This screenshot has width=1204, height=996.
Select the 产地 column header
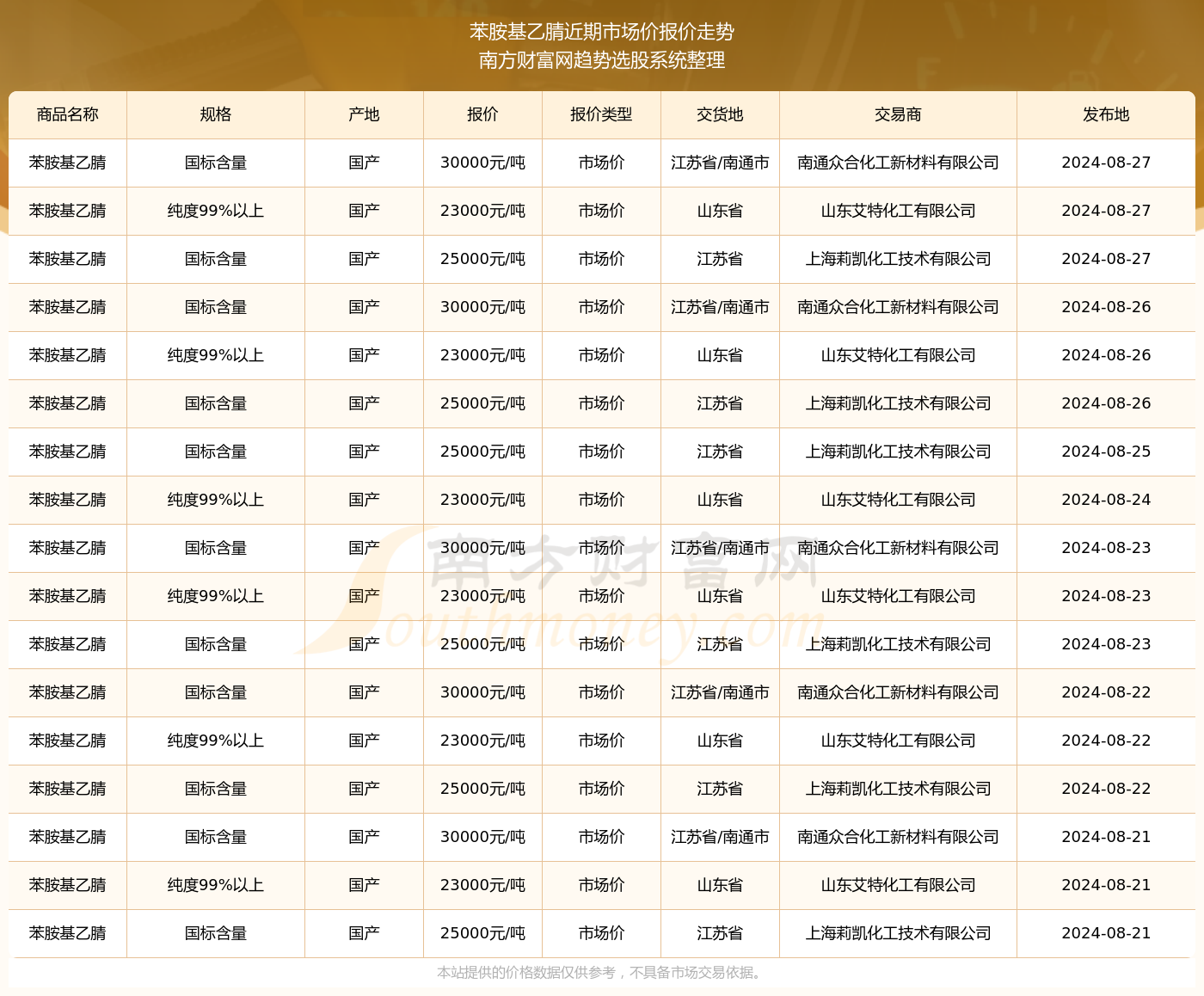(x=364, y=114)
